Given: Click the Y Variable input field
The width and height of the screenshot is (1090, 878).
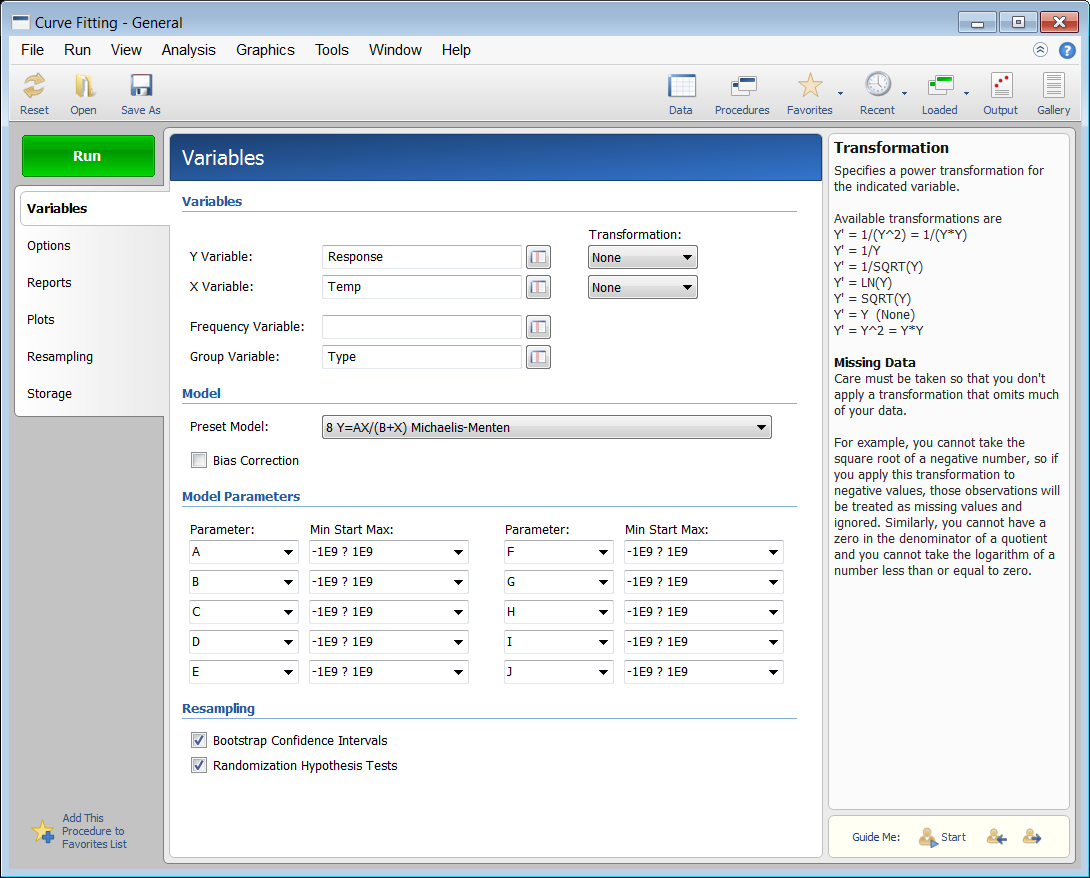Looking at the screenshot, I should 421,257.
